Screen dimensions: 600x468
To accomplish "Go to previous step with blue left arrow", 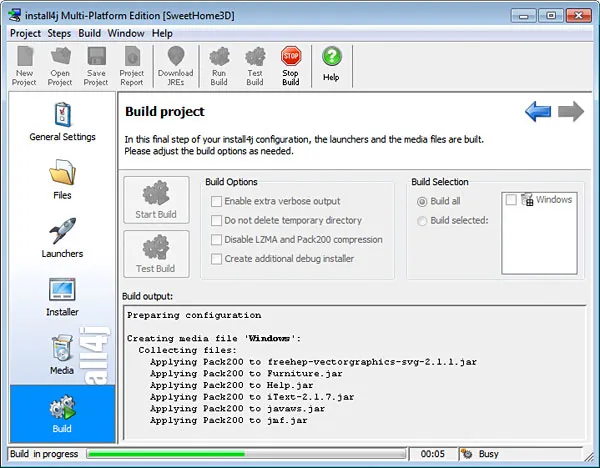I will tap(538, 112).
